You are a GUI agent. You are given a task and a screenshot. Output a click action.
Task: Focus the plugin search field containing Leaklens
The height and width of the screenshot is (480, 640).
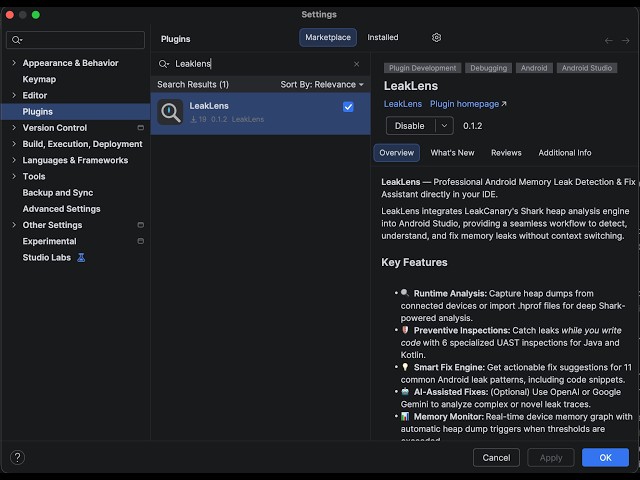(260, 64)
